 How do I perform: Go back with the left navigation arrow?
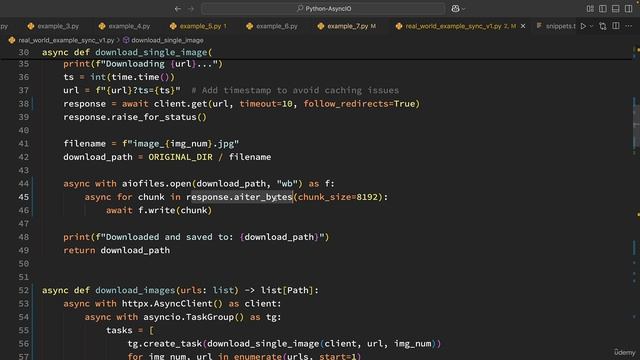pos(178,9)
